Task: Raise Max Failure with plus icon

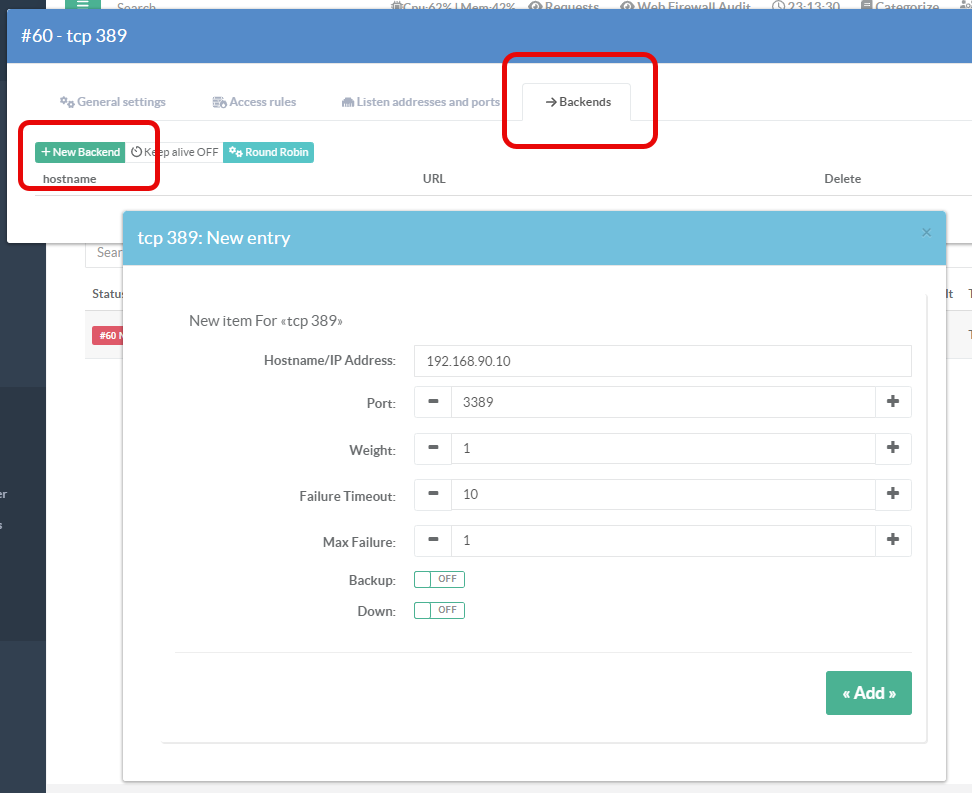Action: [893, 541]
